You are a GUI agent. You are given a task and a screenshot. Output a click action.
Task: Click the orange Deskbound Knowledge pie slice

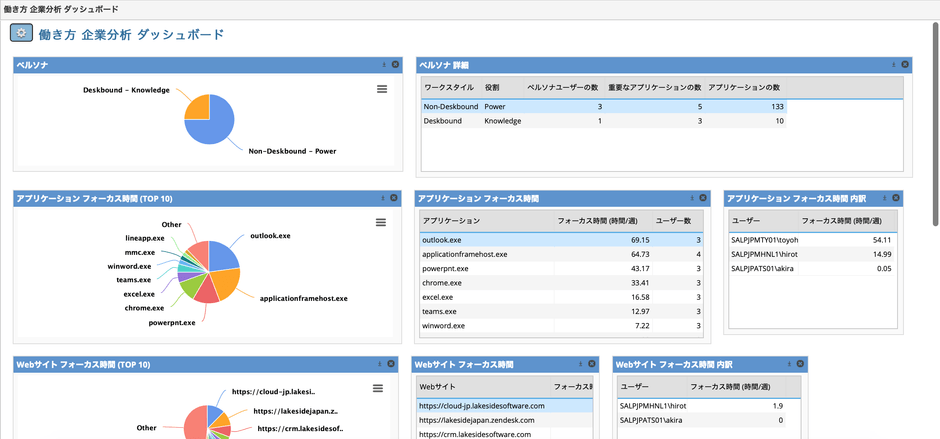click(197, 105)
